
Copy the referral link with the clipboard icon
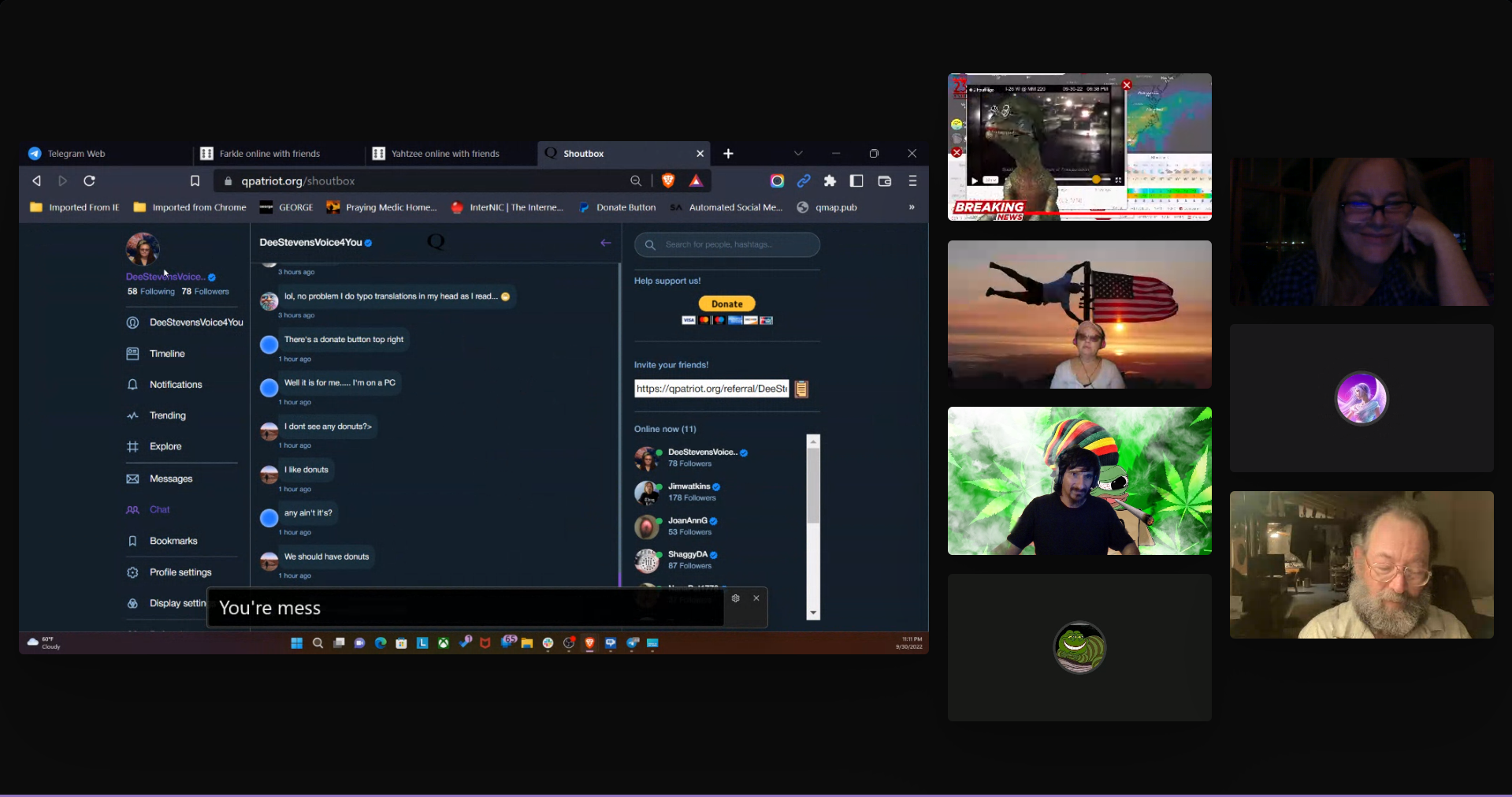(x=801, y=389)
